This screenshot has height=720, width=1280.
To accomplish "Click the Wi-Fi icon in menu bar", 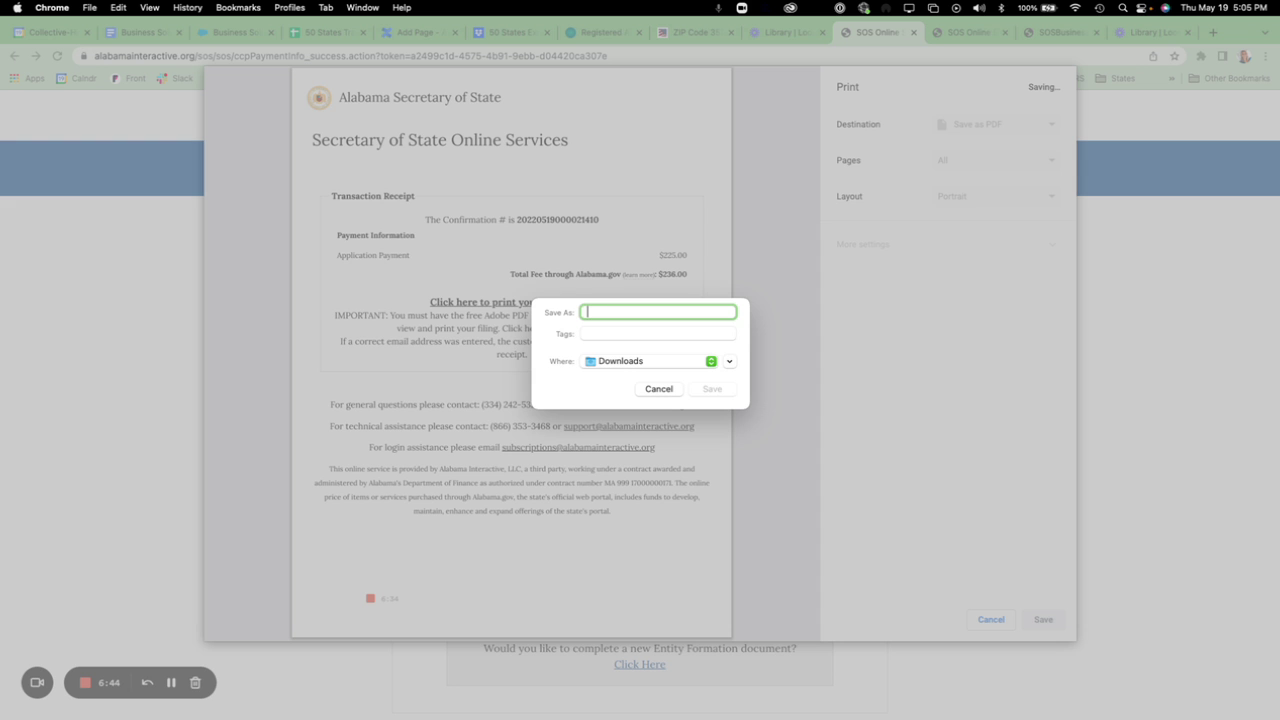I will pyautogui.click(x=1075, y=7).
